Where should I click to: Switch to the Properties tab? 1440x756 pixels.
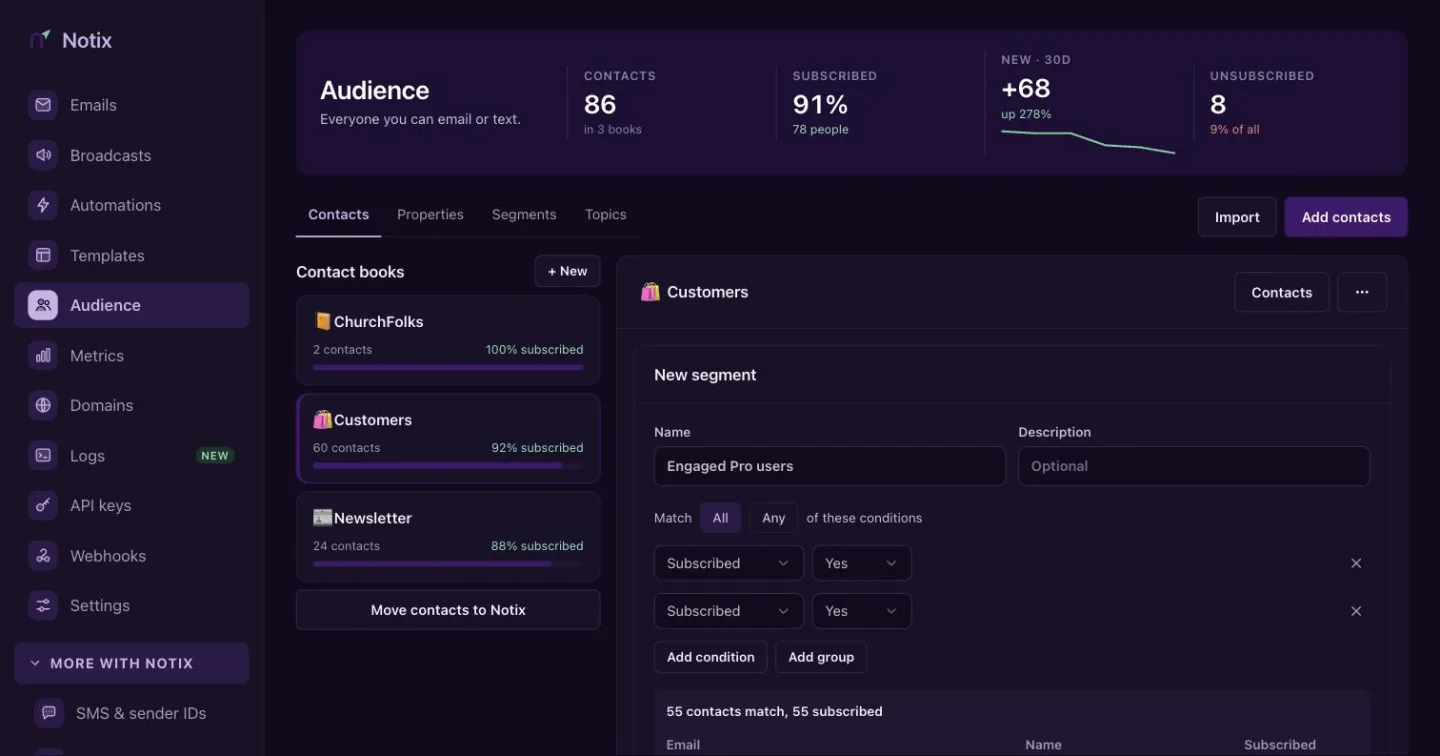pyautogui.click(x=430, y=215)
